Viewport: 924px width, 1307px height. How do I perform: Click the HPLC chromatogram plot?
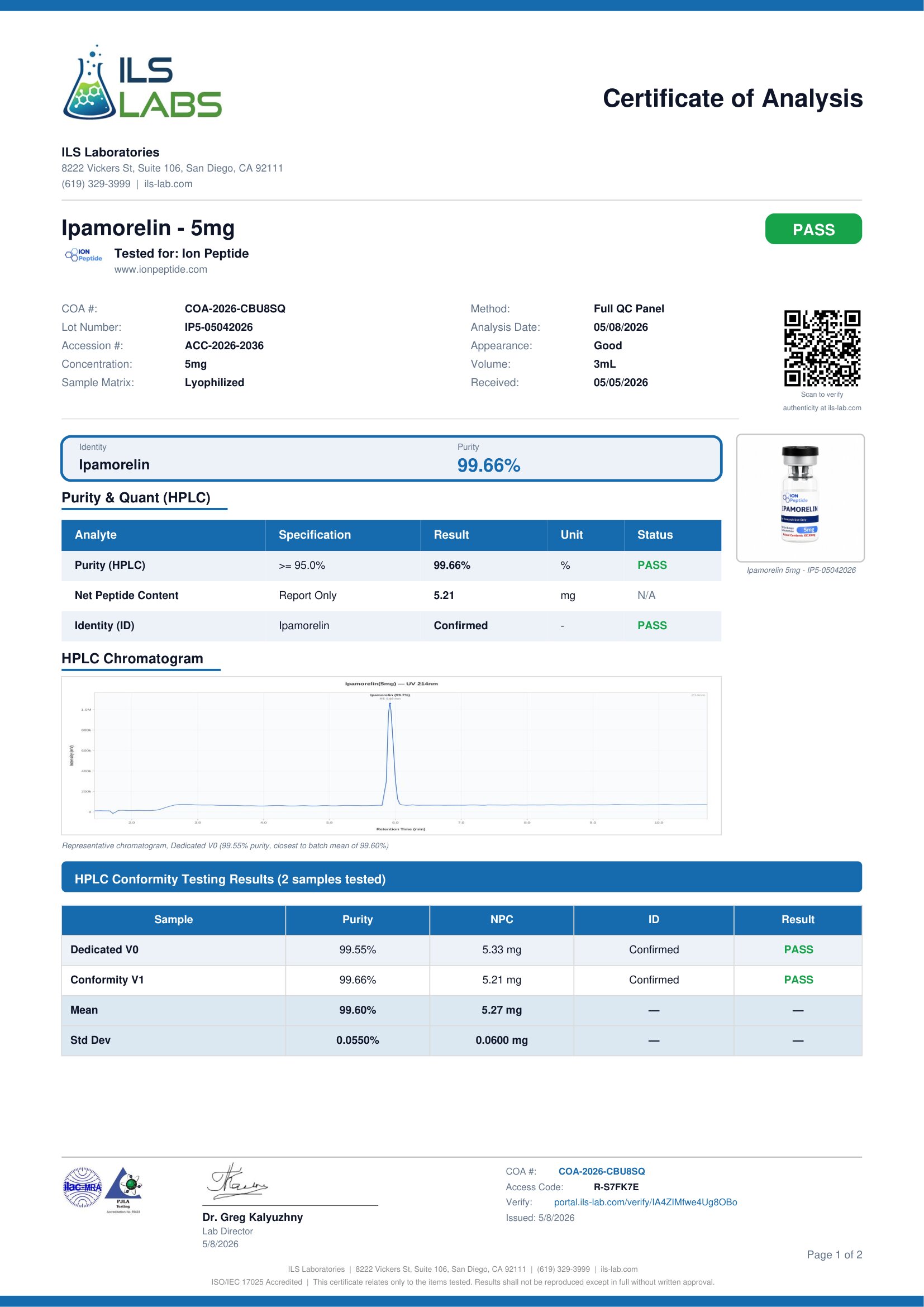coord(392,755)
